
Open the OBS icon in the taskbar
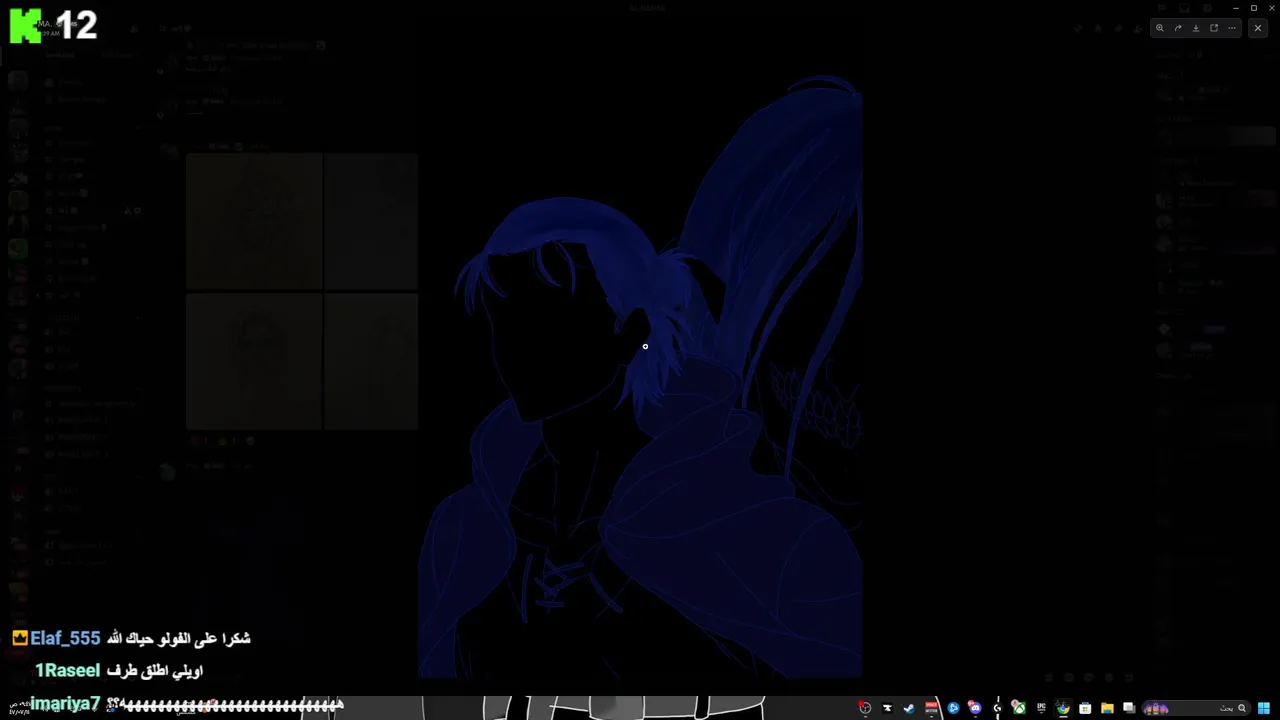pos(865,708)
